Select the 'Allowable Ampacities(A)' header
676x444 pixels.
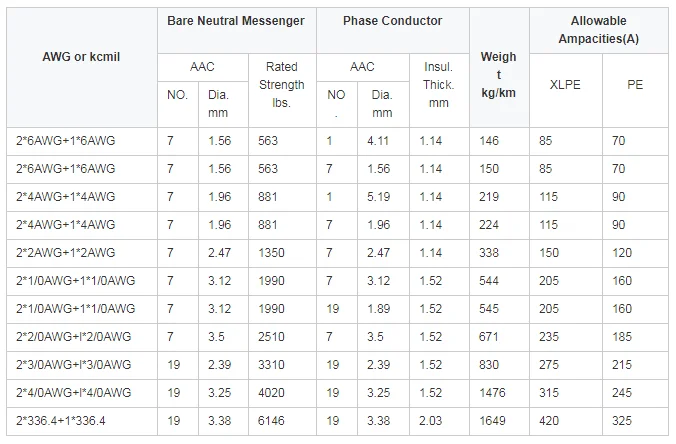point(598,30)
